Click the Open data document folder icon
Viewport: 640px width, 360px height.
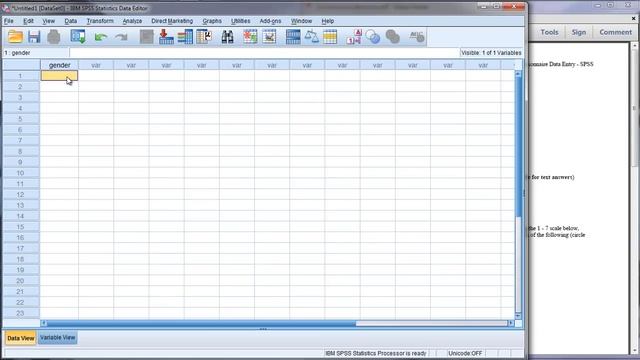tap(15, 37)
